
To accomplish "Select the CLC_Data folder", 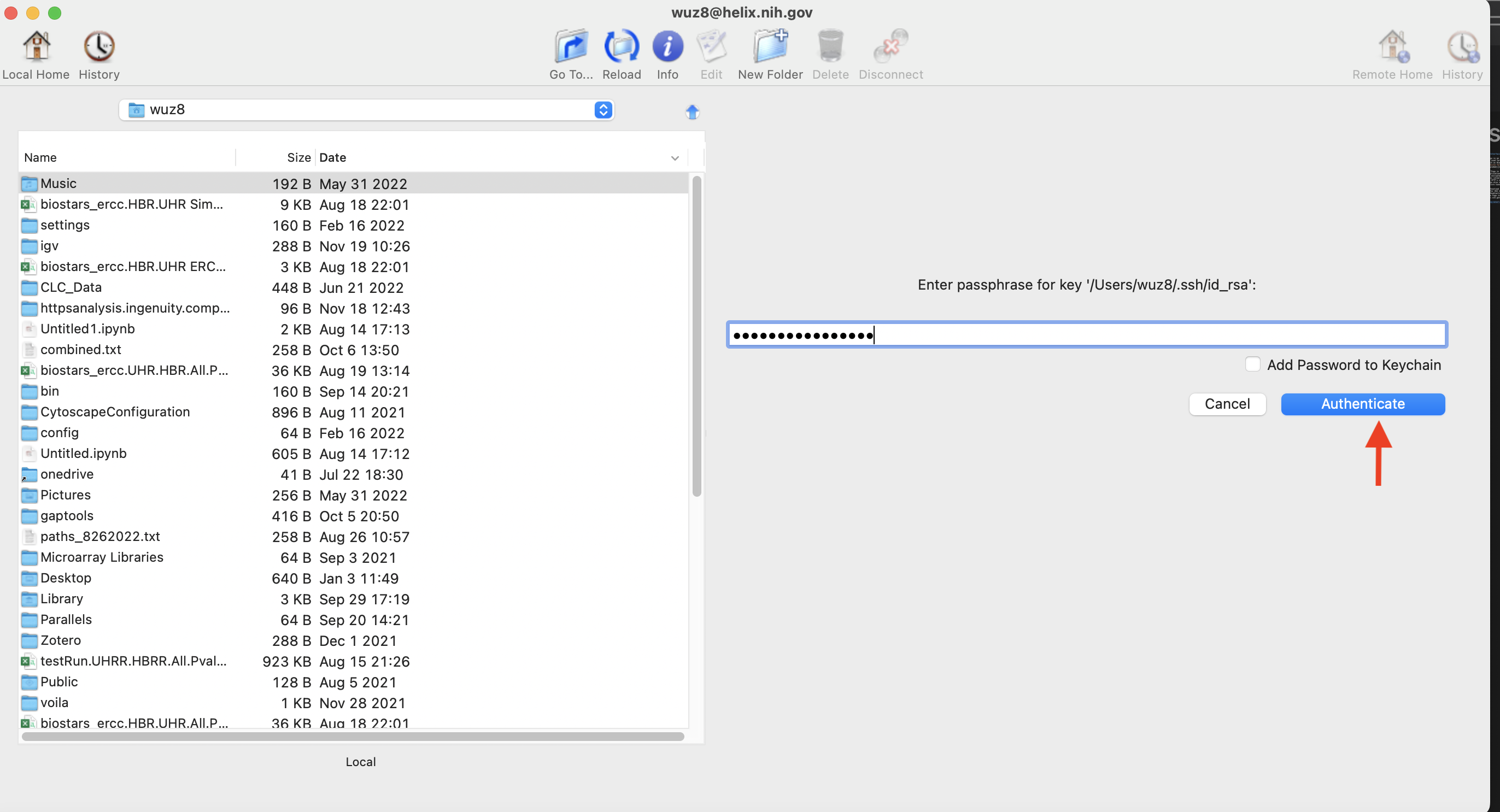I will point(71,287).
